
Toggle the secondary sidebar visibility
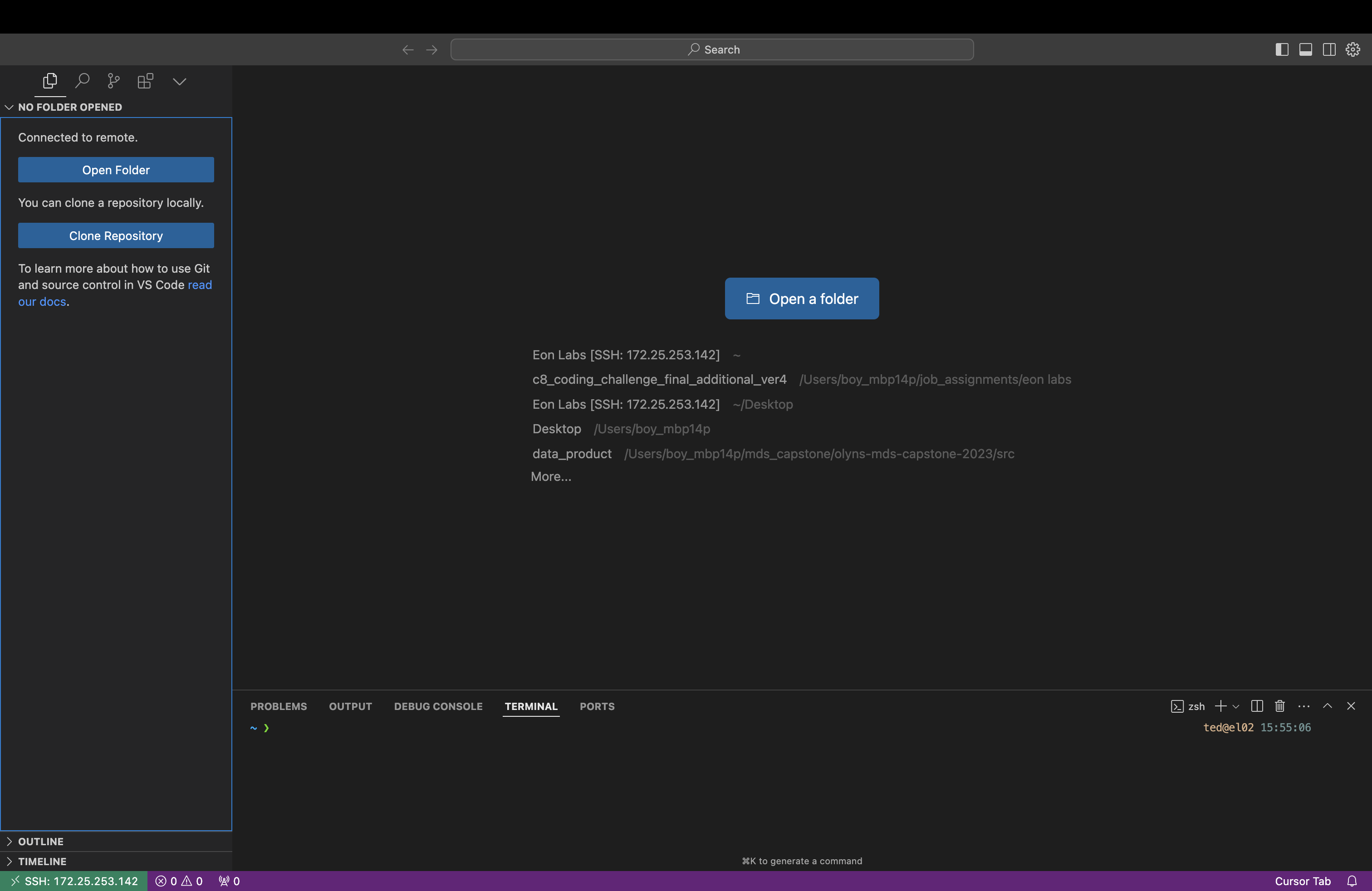coord(1329,49)
